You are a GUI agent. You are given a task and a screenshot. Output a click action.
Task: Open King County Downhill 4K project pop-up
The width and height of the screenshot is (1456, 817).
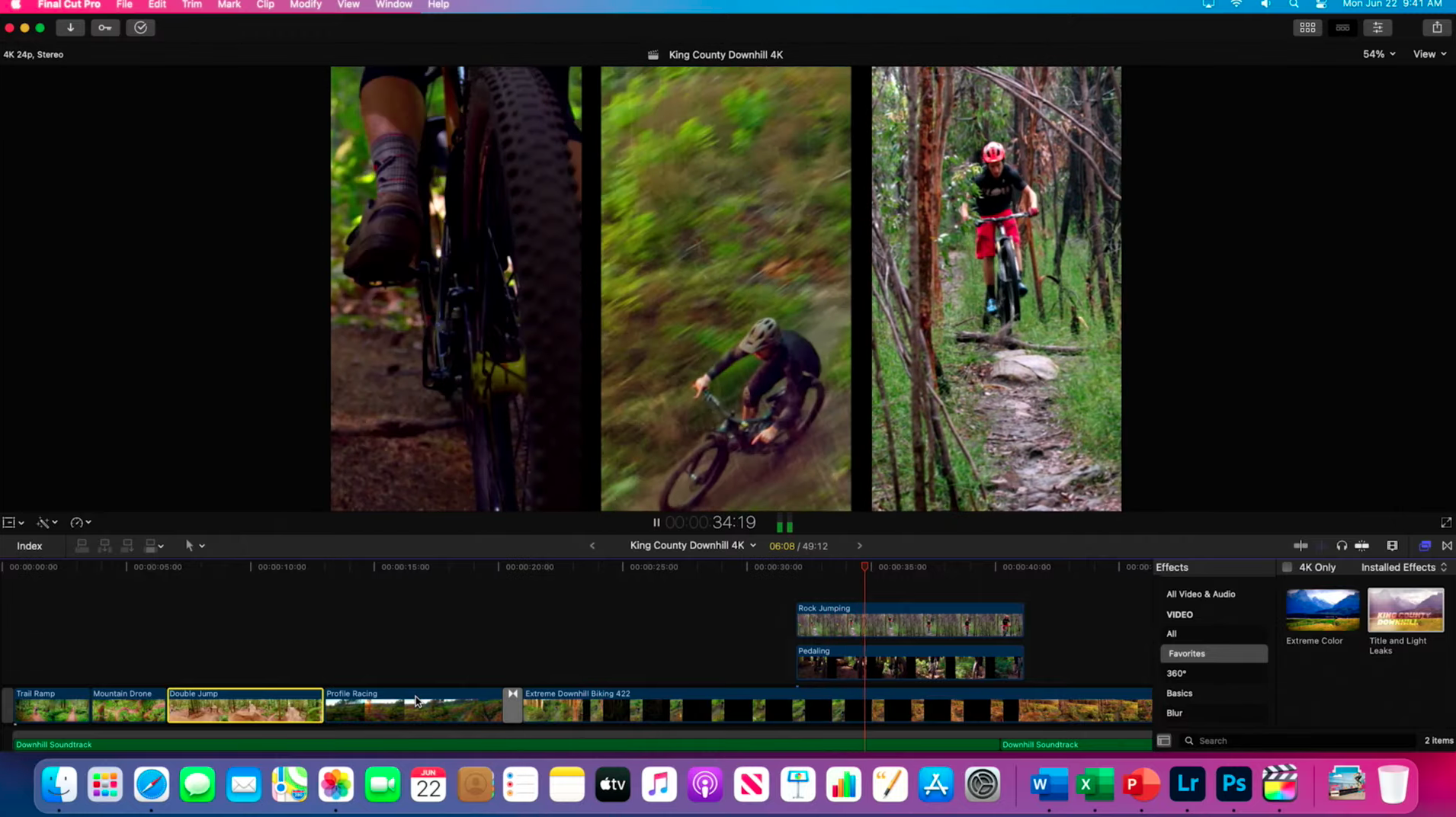tap(693, 546)
